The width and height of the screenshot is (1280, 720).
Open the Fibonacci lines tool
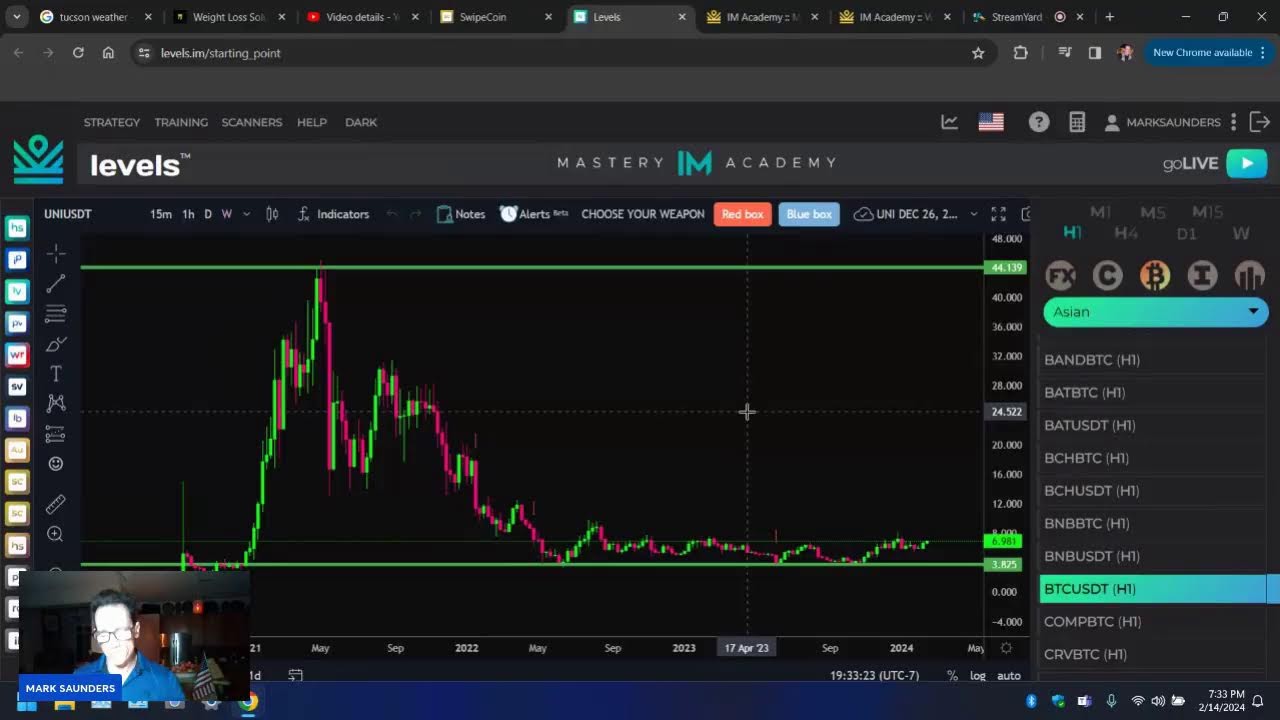click(56, 313)
